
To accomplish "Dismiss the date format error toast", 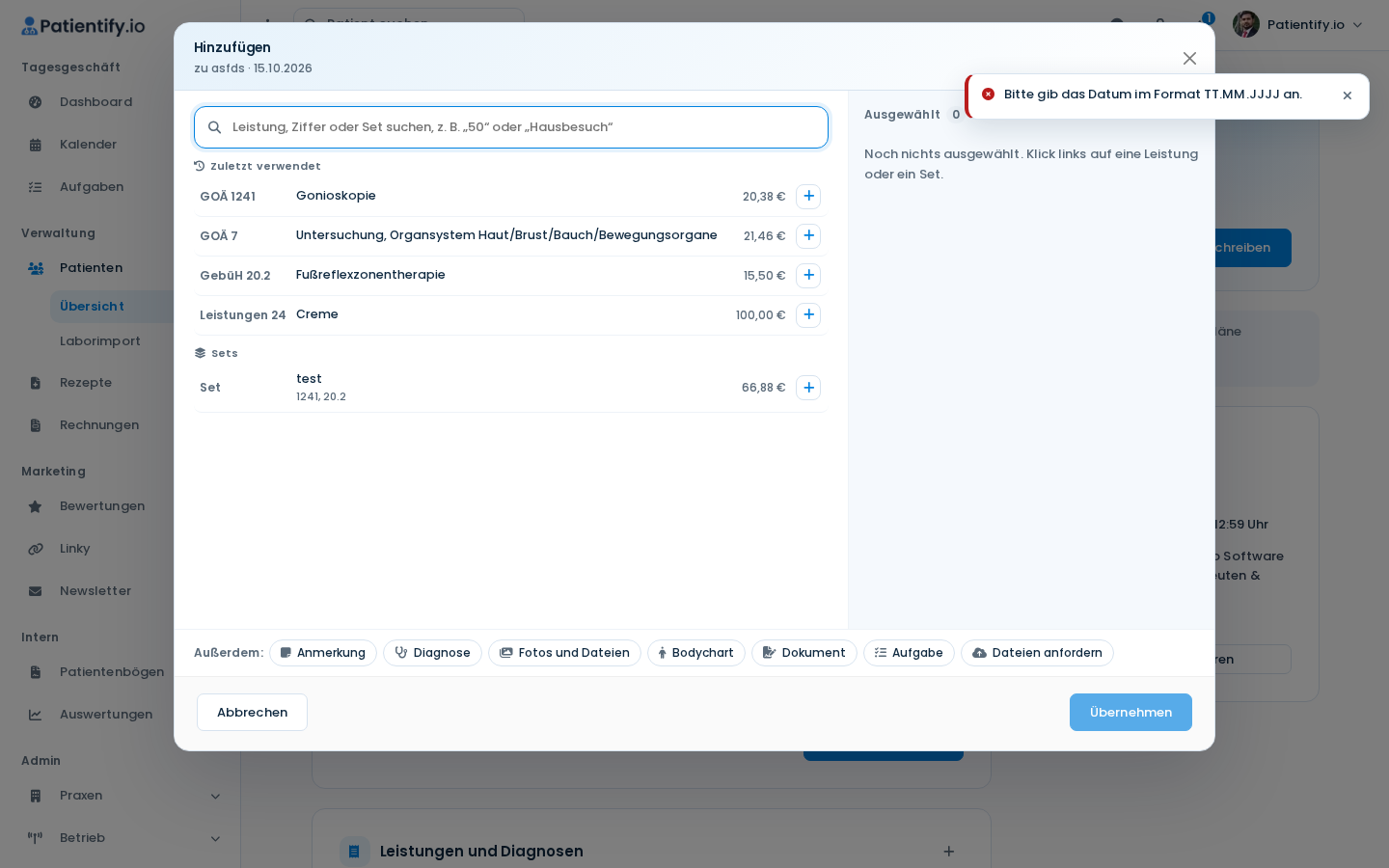I will [x=1348, y=95].
